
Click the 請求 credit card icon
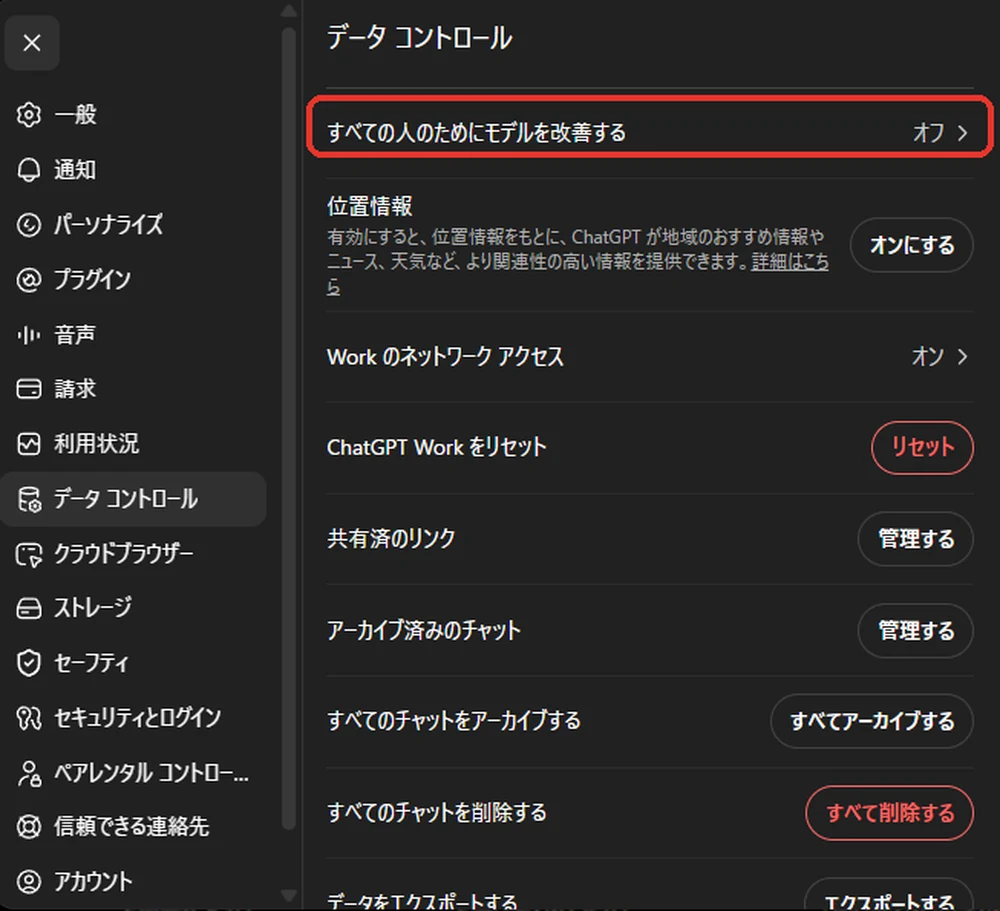tap(29, 389)
